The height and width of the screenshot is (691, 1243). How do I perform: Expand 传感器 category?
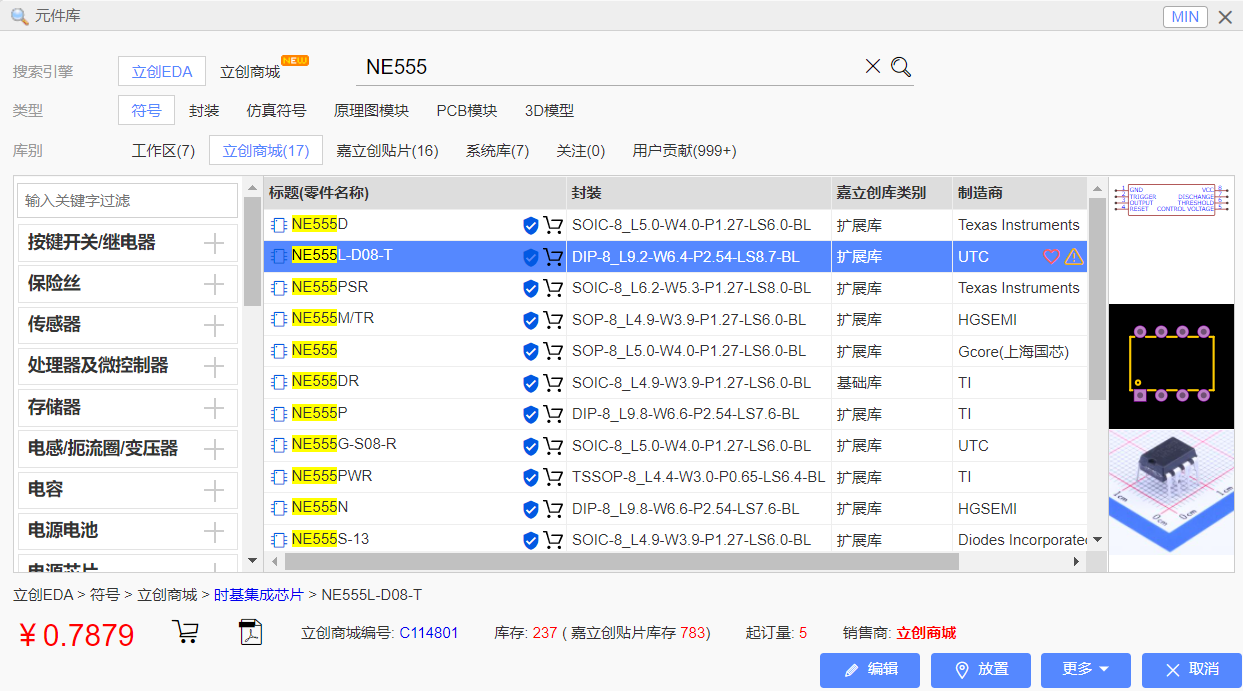(x=214, y=325)
